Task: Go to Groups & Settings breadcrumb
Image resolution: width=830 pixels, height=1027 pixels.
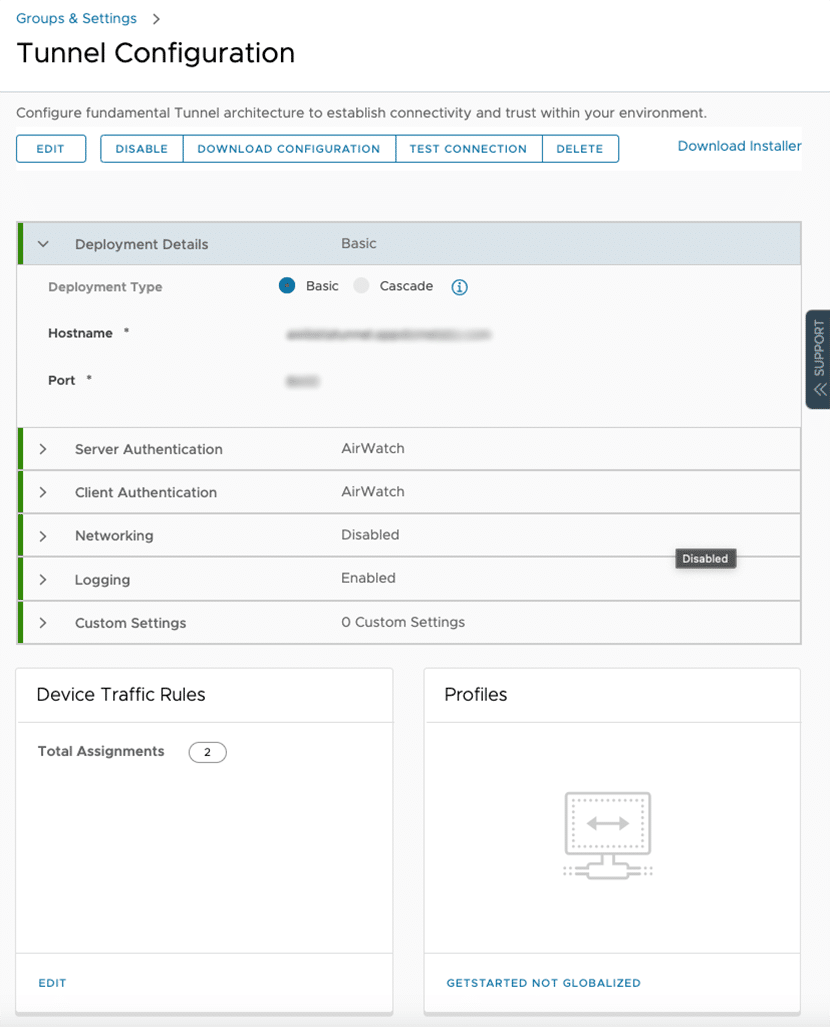Action: pyautogui.click(x=76, y=19)
